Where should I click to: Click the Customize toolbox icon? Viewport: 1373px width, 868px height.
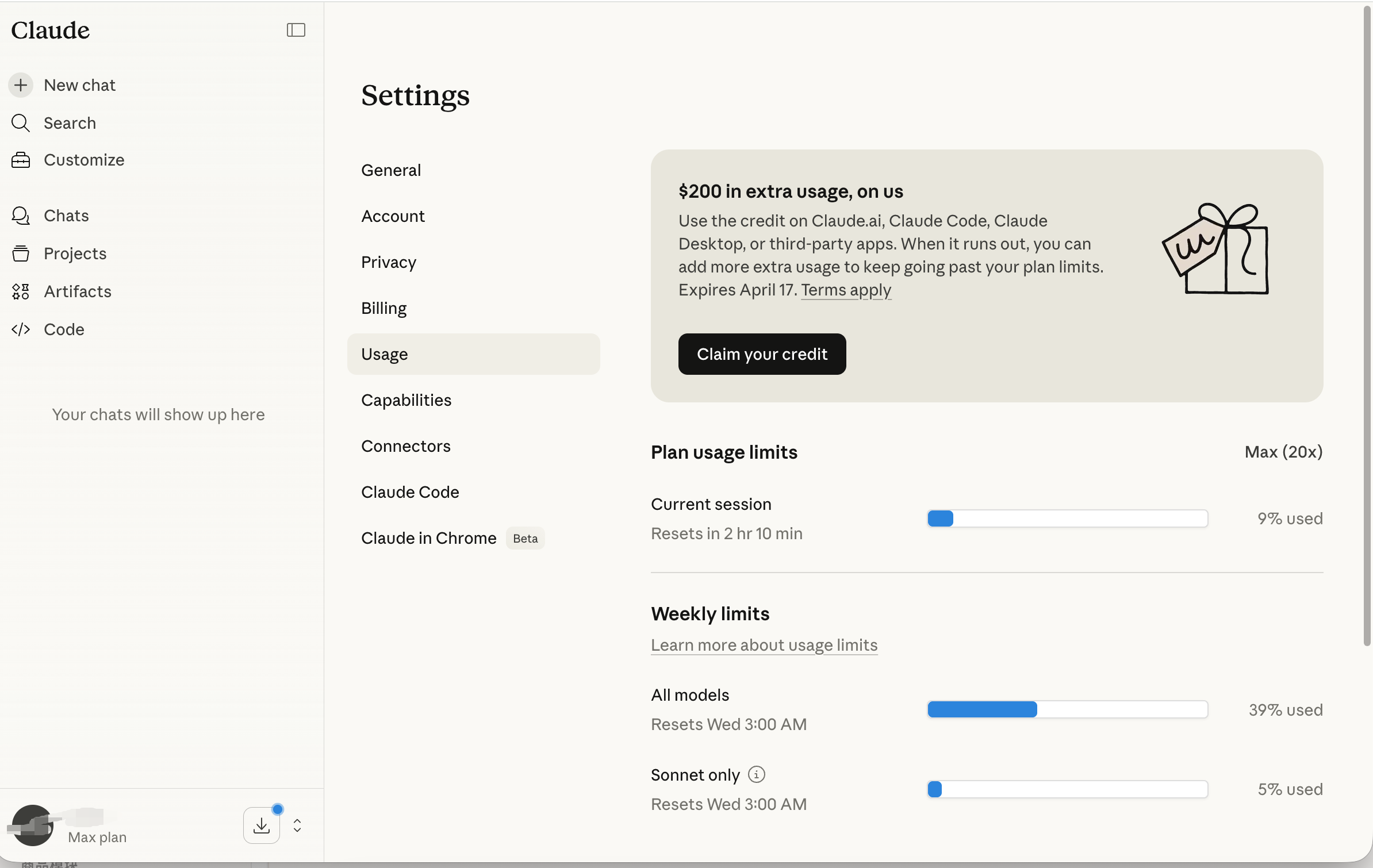(x=21, y=160)
